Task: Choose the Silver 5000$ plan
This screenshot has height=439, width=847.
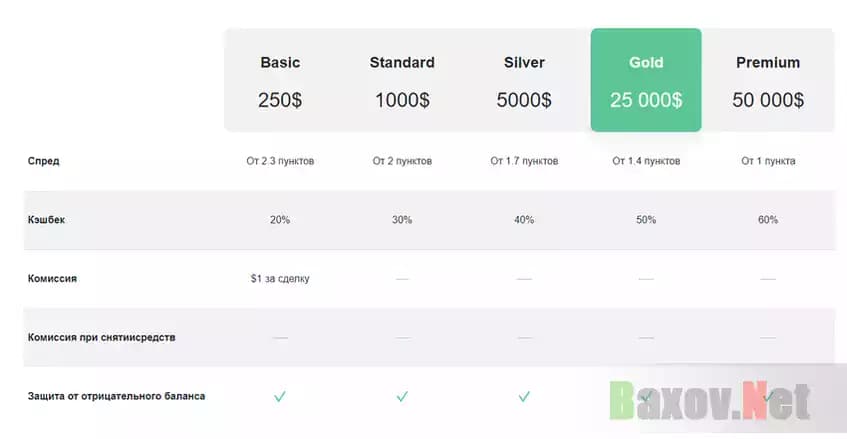Action: [x=524, y=80]
